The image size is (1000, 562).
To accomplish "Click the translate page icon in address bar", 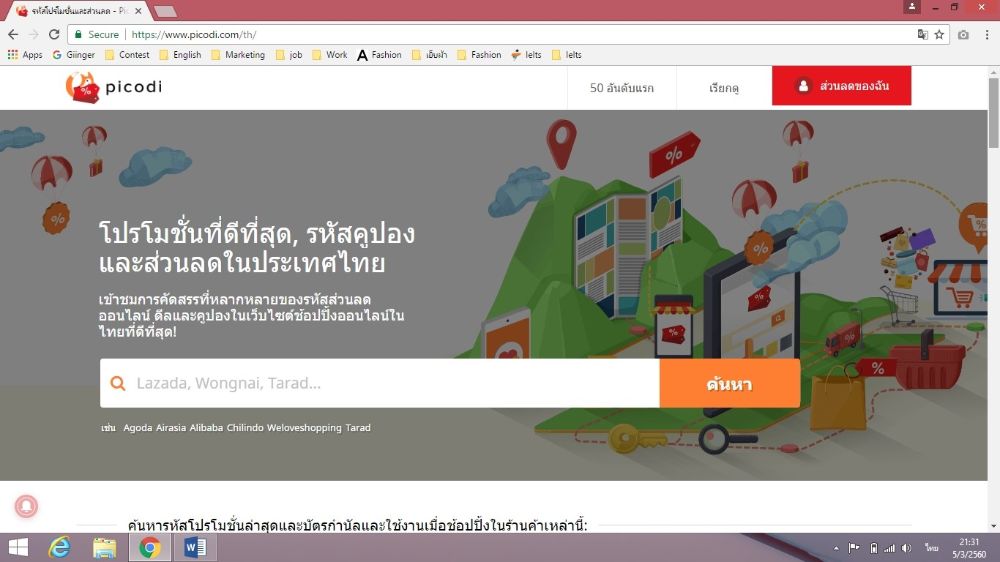I will pos(922,34).
